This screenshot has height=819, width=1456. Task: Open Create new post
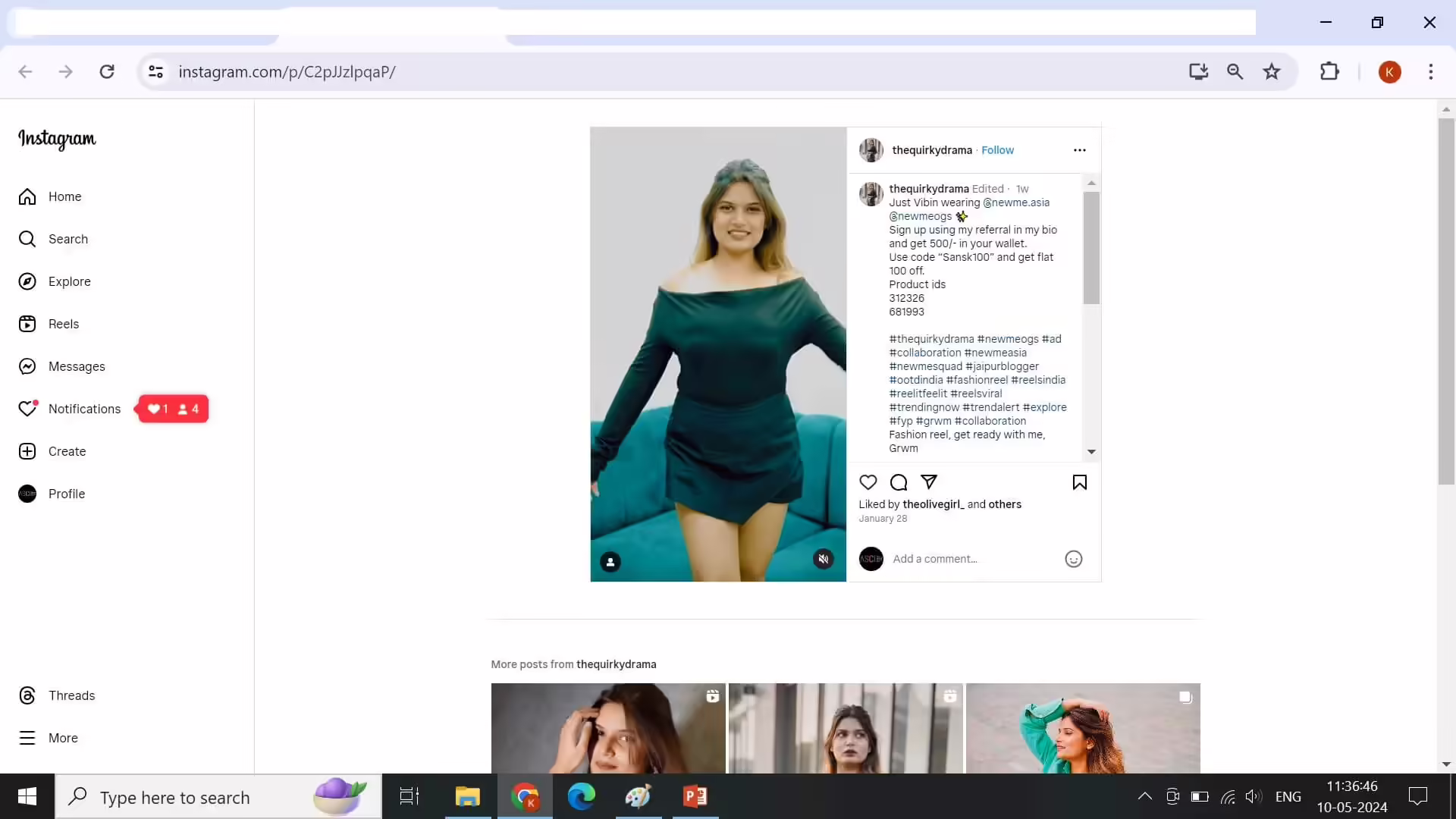coord(52,451)
